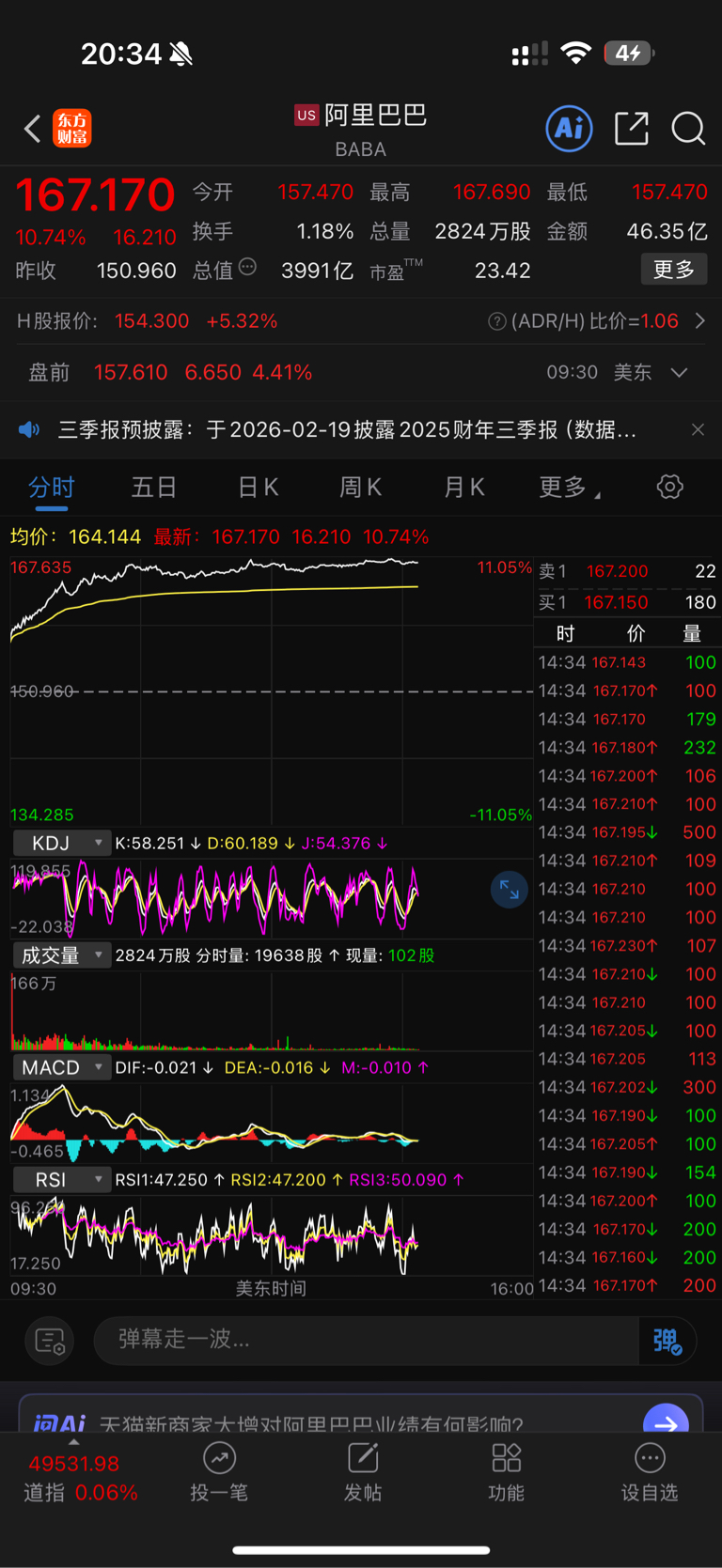The height and width of the screenshot is (1568, 722).
Task: Switch to the 日K tab
Action: [258, 487]
